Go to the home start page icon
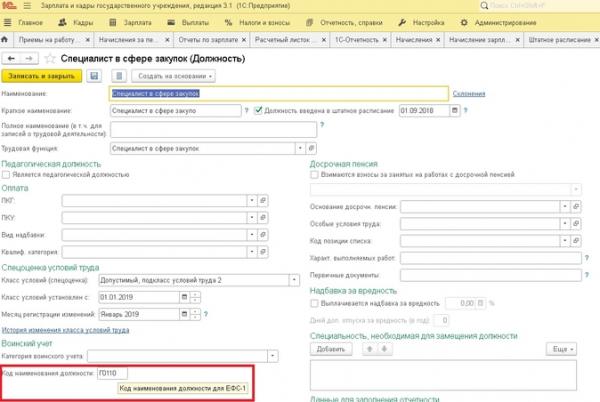 [5, 39]
